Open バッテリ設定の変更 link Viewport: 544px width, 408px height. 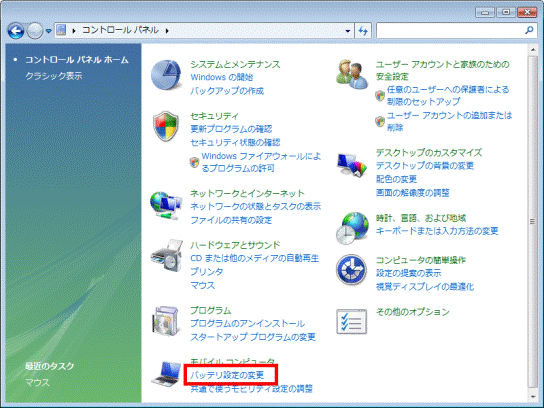(227, 375)
